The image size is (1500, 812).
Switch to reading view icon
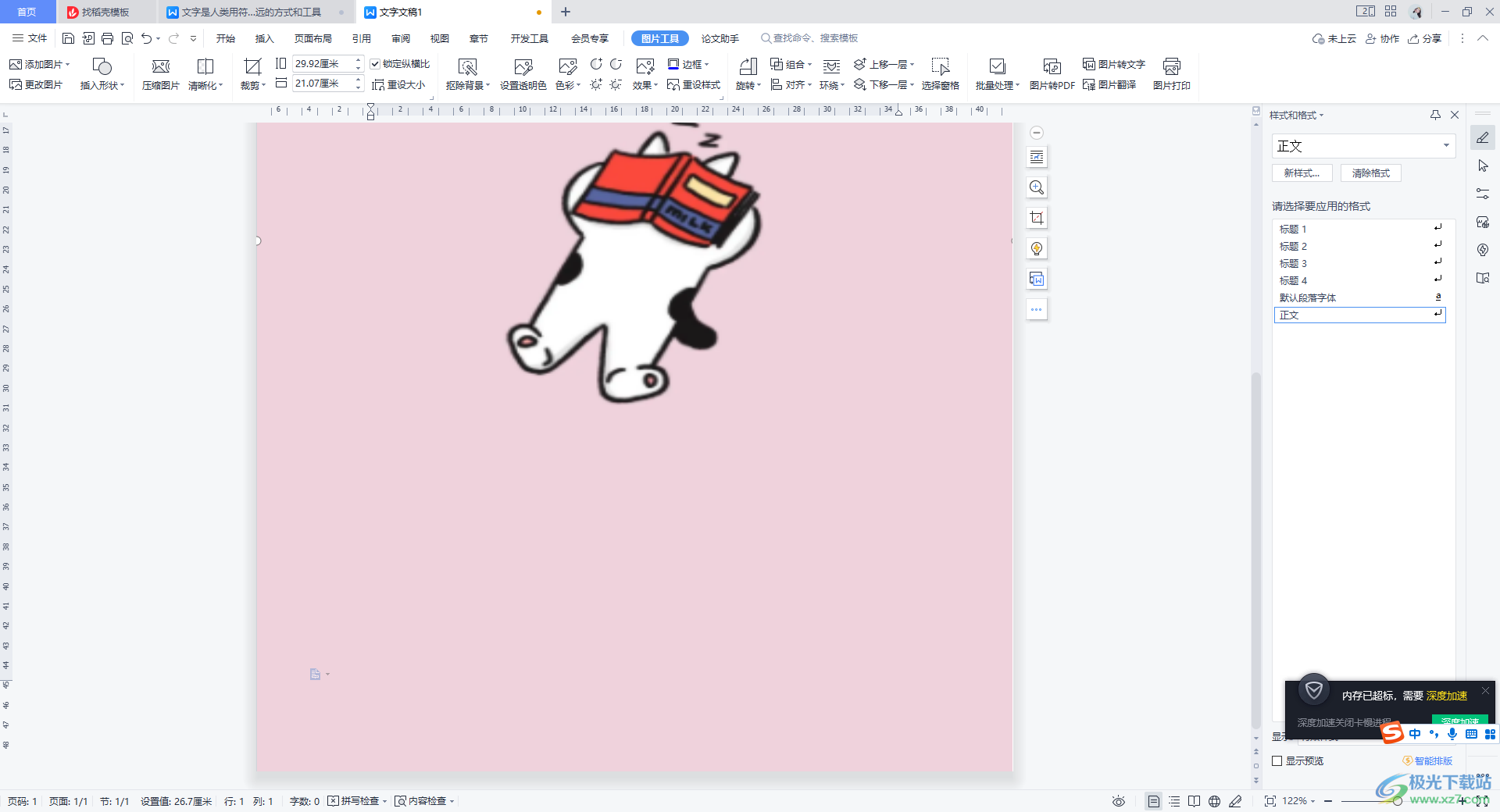(1194, 801)
